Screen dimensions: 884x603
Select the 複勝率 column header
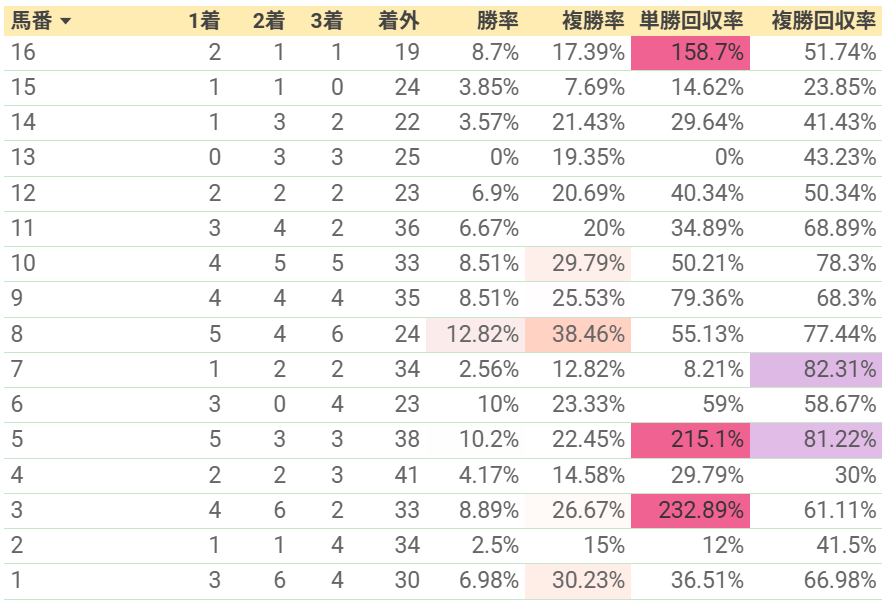(x=593, y=21)
